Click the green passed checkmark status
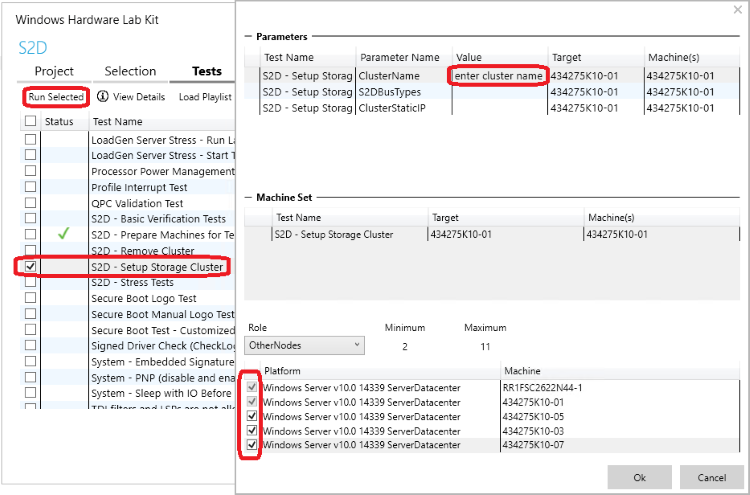The width and height of the screenshot is (750, 495). pyautogui.click(x=63, y=234)
